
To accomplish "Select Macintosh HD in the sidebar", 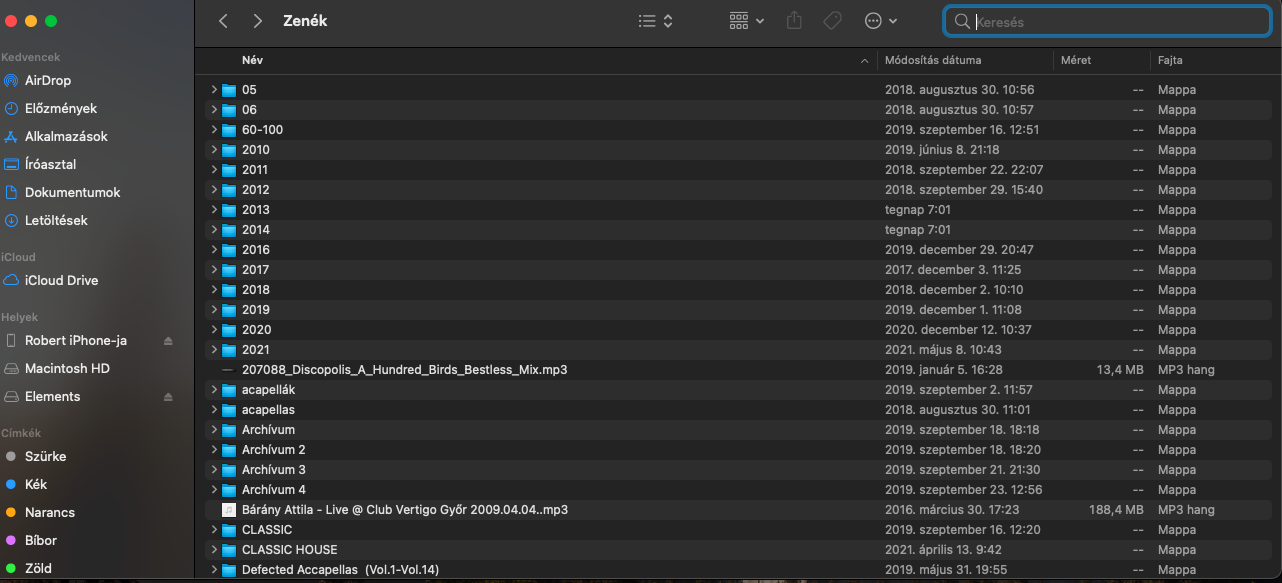I will pos(67,368).
